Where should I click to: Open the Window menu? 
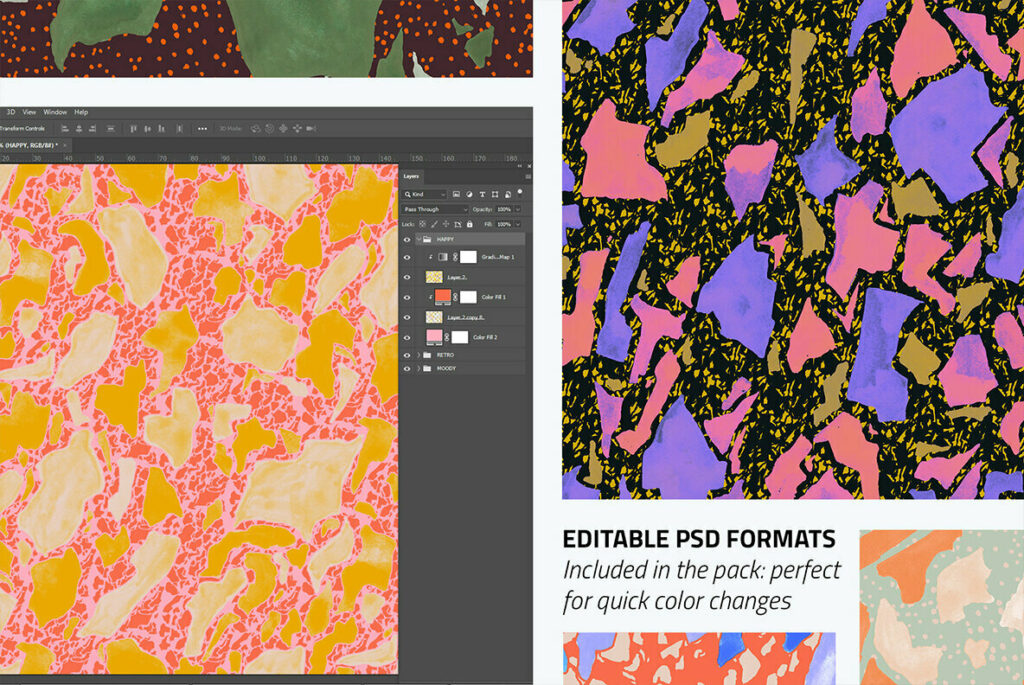pyautogui.click(x=55, y=112)
